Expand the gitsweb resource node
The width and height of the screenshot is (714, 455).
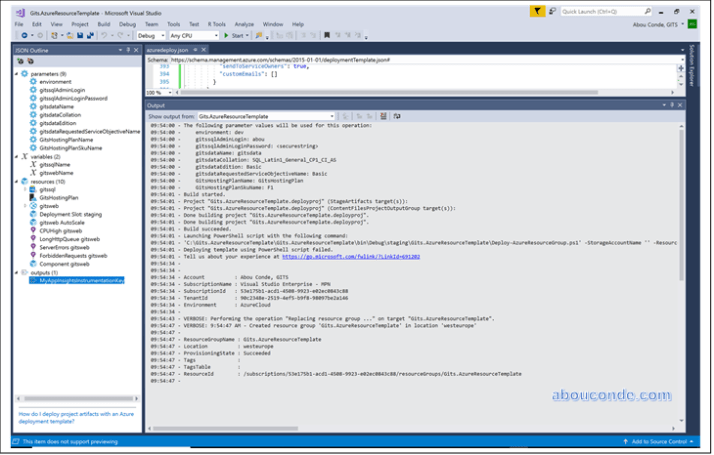[x=26, y=206]
